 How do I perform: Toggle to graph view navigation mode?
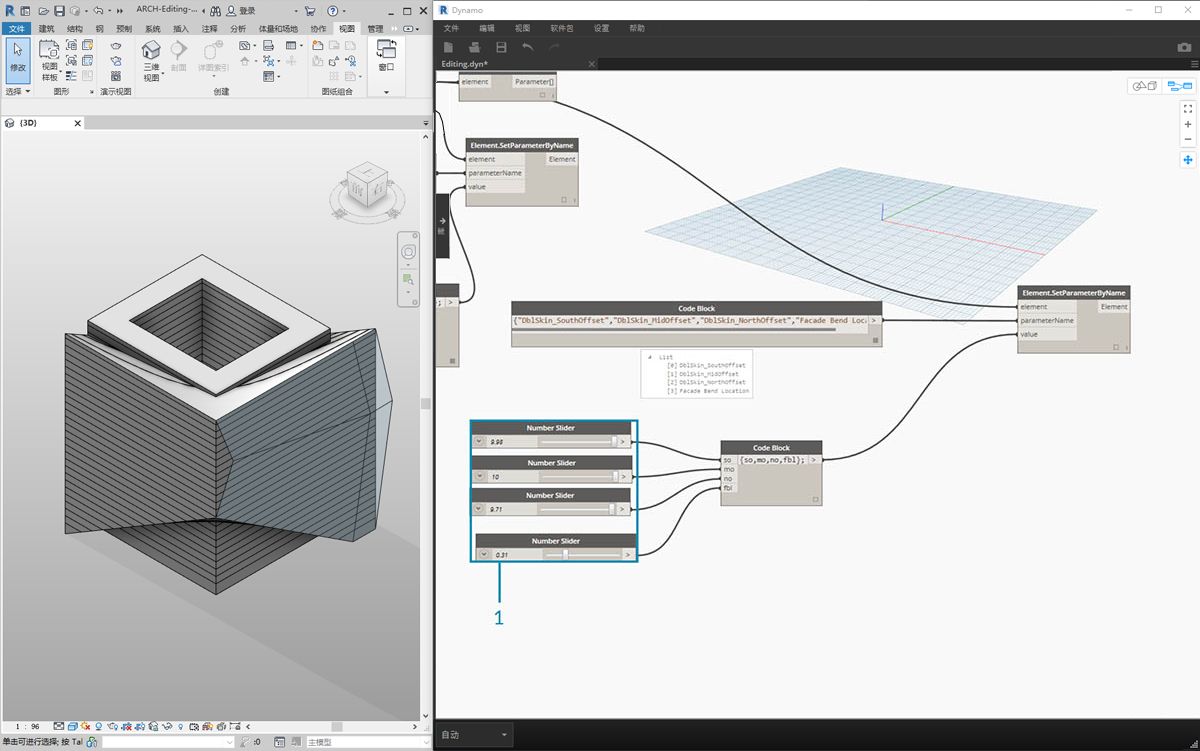coord(1179,86)
